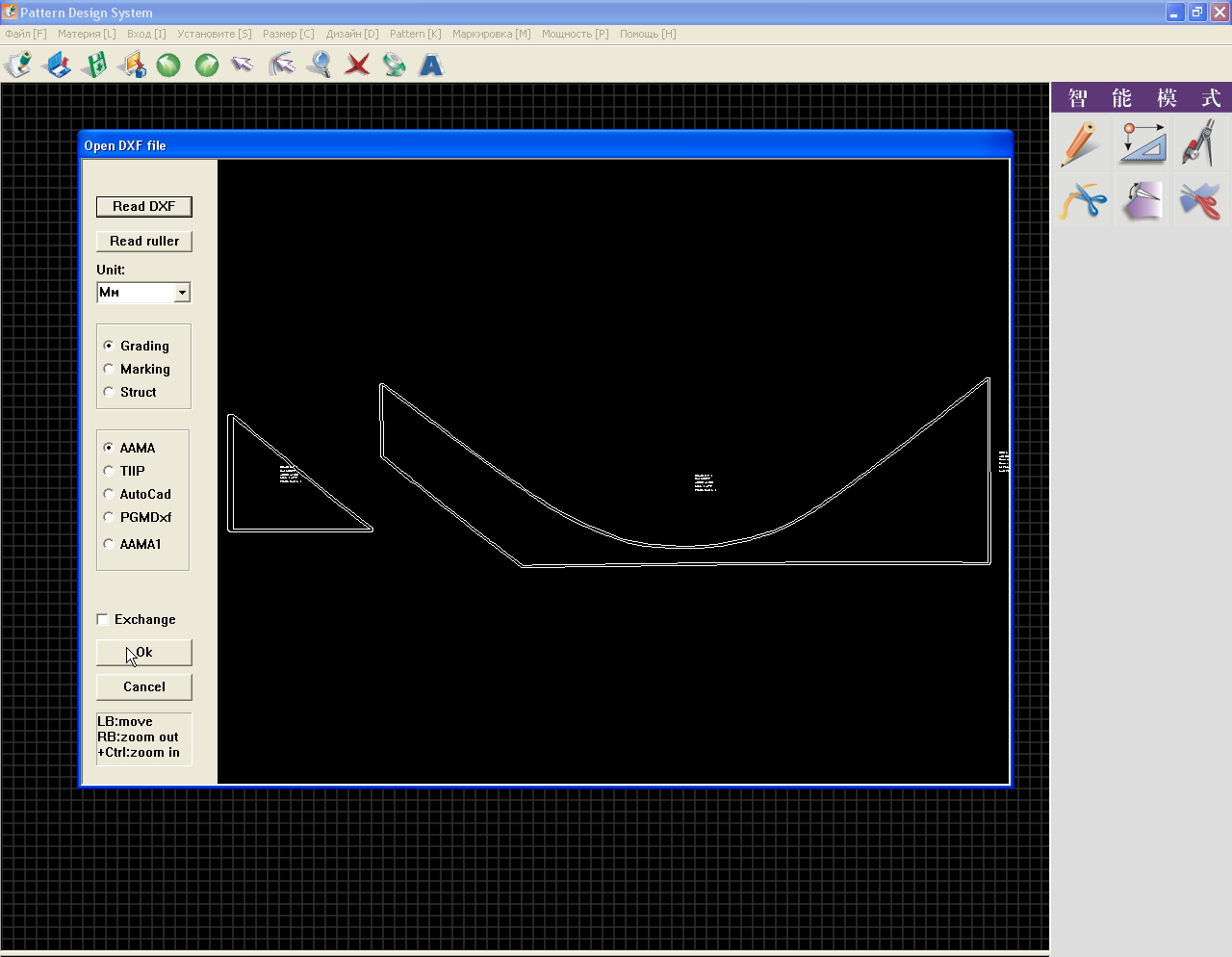Click the green undo arrow icon
Screen dimensions: 1232x957
tap(168, 65)
